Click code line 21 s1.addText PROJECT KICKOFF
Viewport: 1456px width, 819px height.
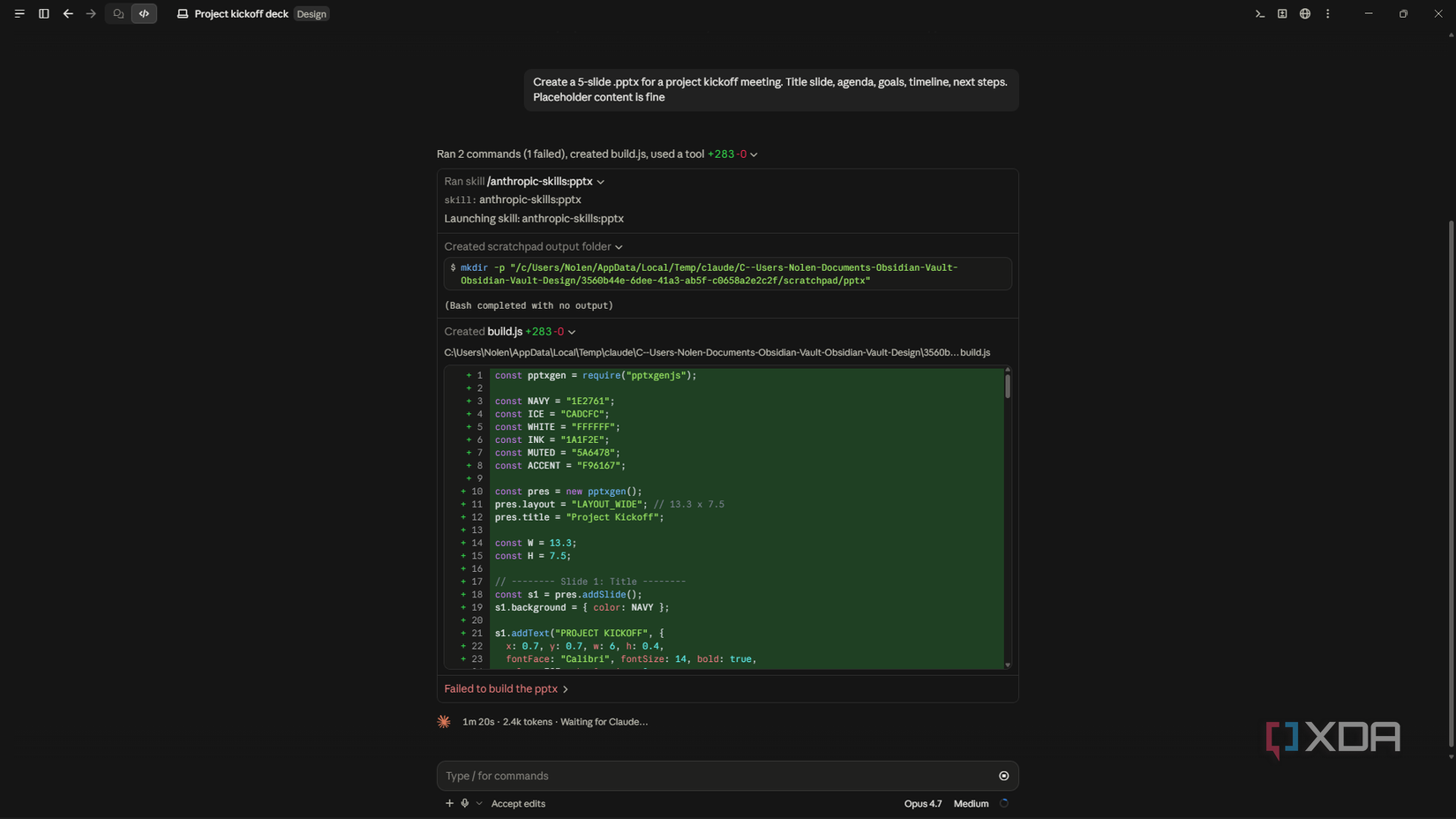579,634
